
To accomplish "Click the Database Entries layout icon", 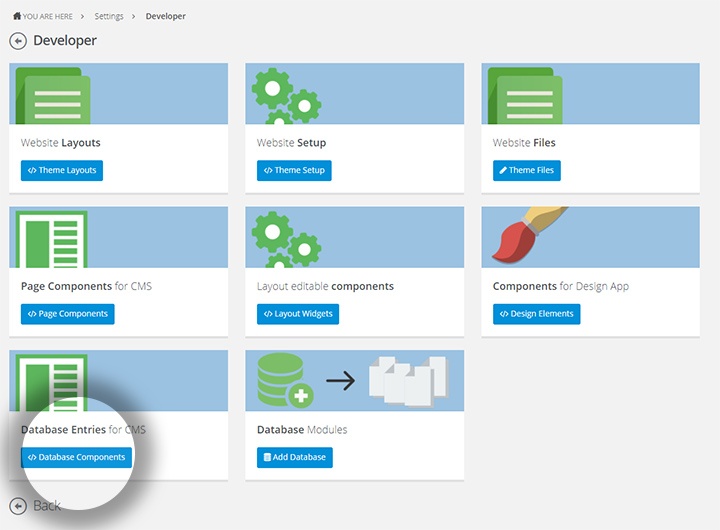I will tap(51, 382).
